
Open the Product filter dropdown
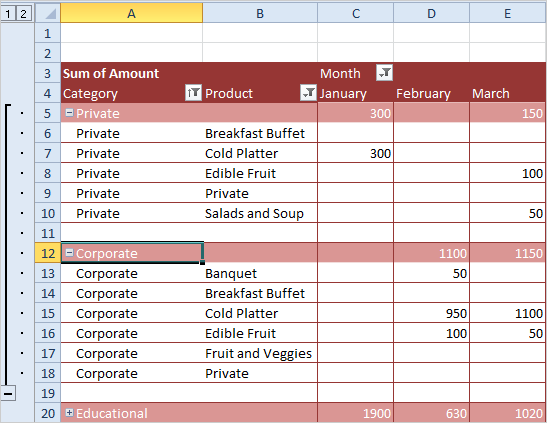(x=308, y=93)
